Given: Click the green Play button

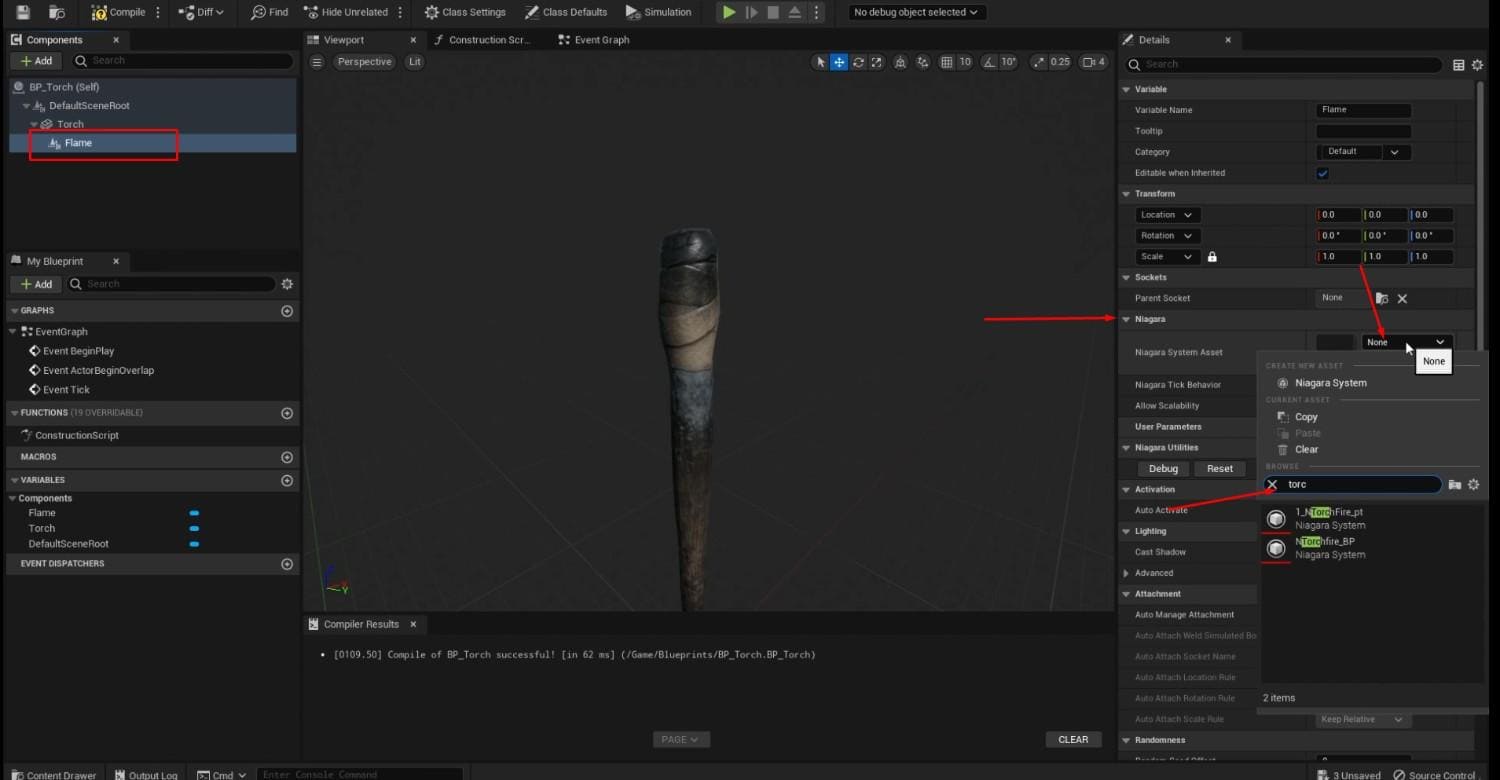Looking at the screenshot, I should pos(729,12).
